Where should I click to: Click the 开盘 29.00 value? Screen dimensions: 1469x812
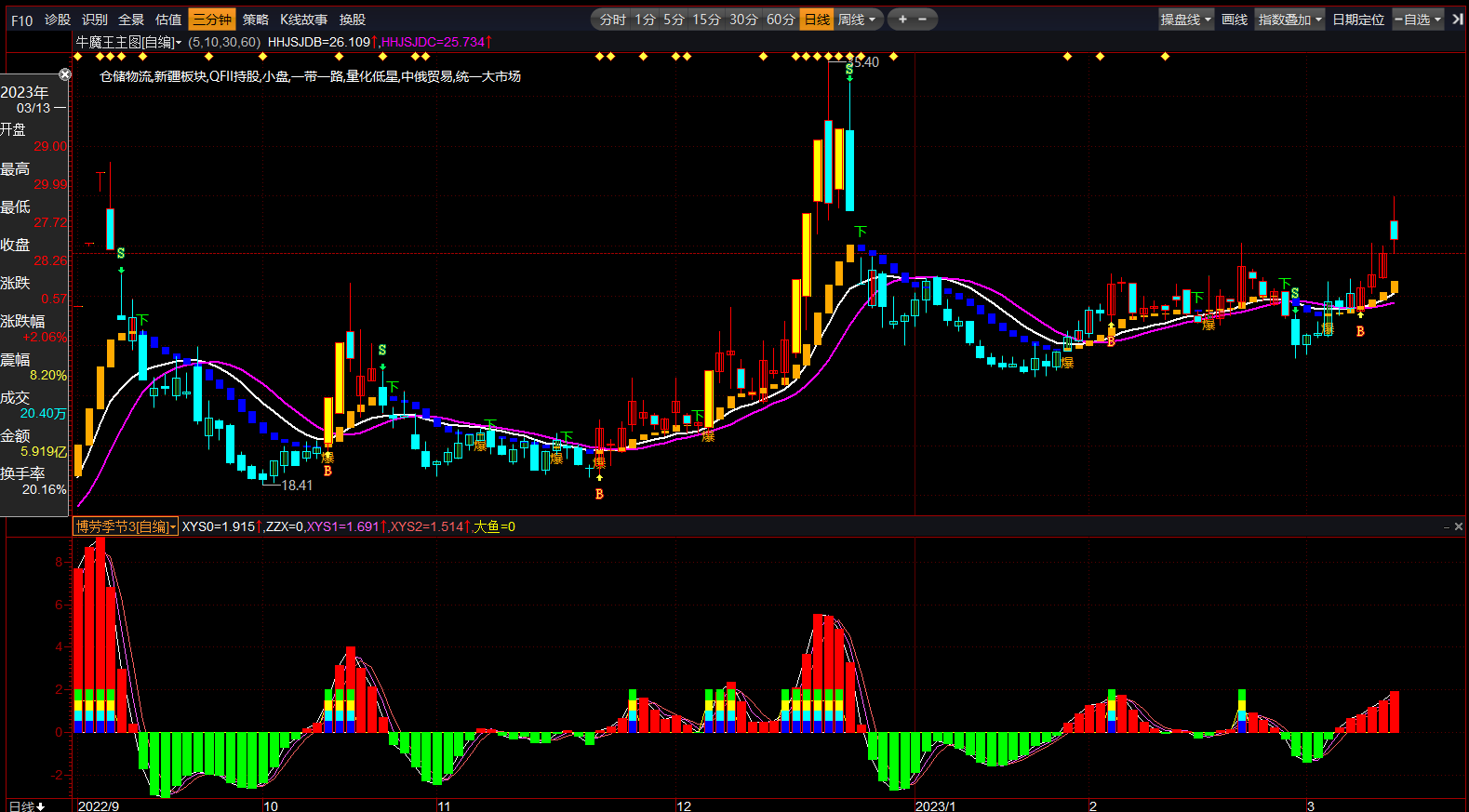50,146
